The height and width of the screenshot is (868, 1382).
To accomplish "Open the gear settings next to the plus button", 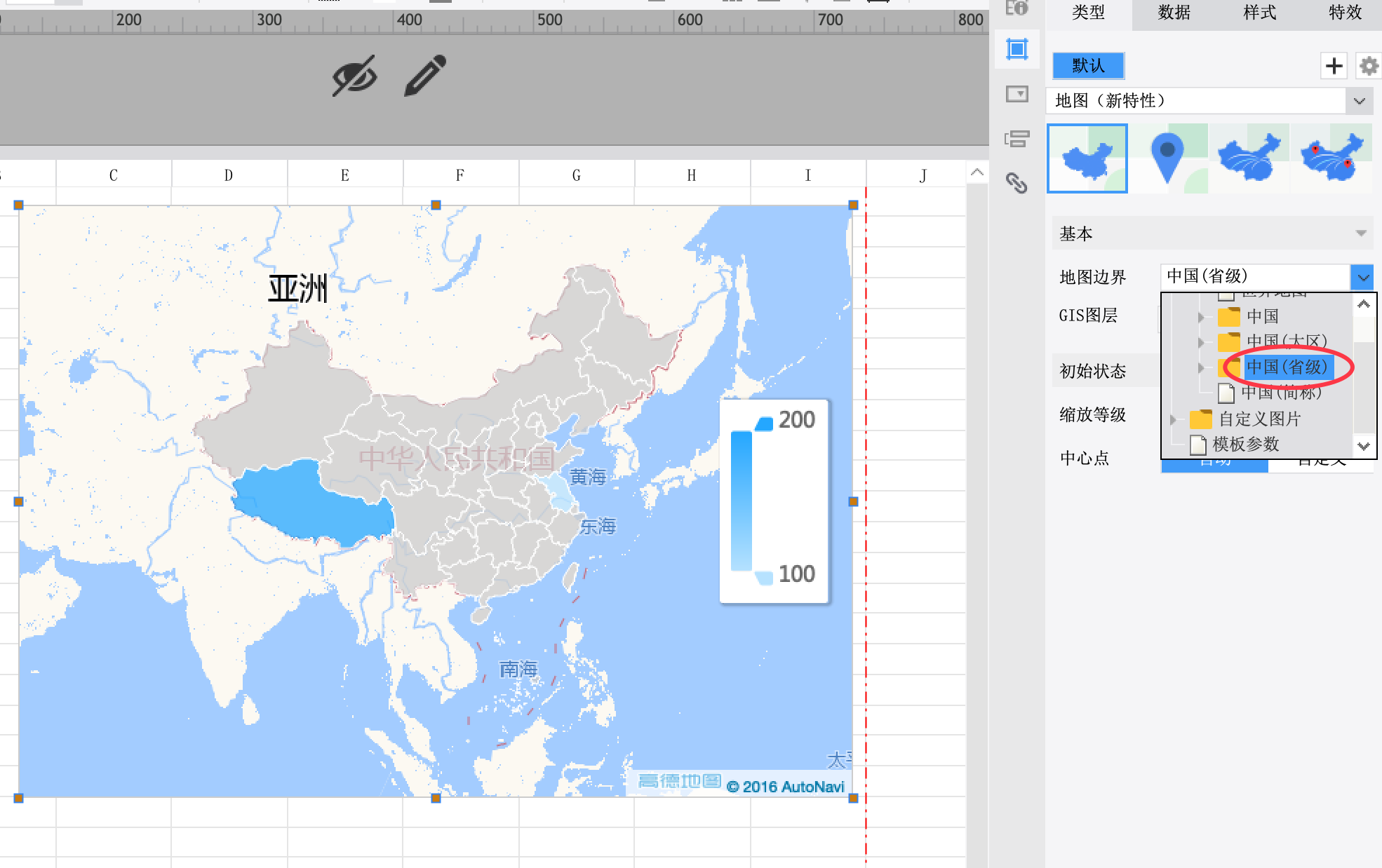I will point(1368,66).
